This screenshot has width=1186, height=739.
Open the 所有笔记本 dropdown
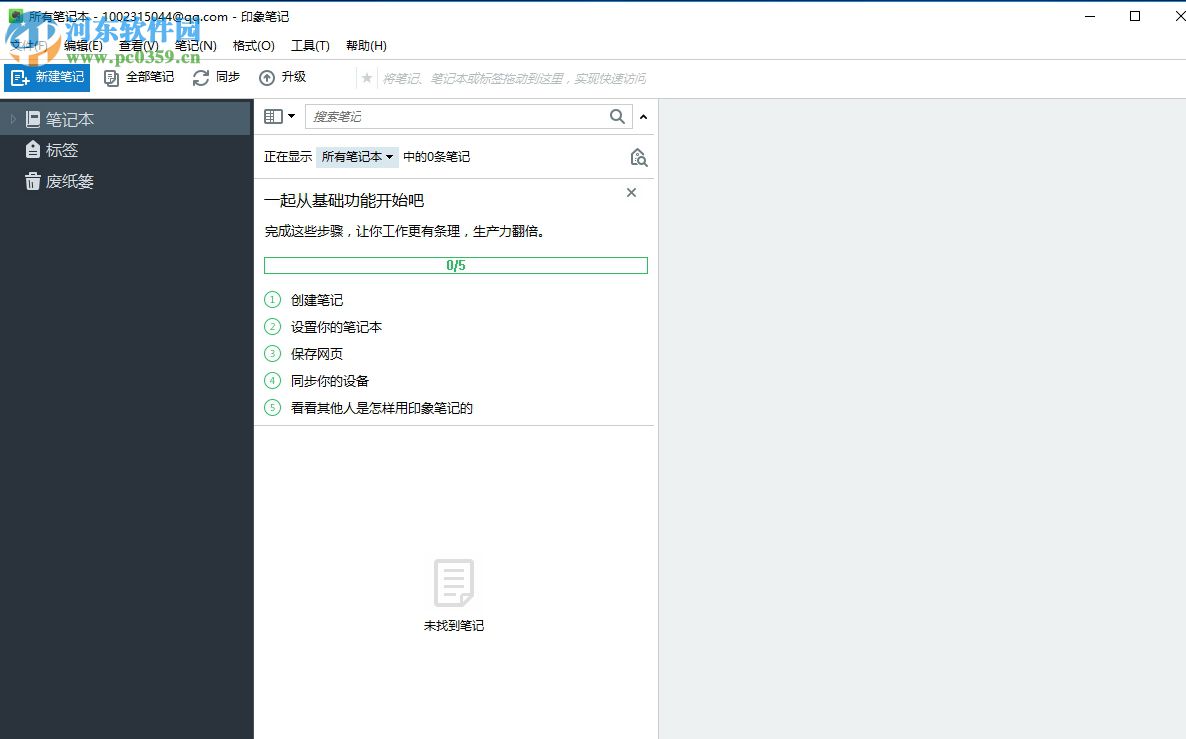click(356, 157)
